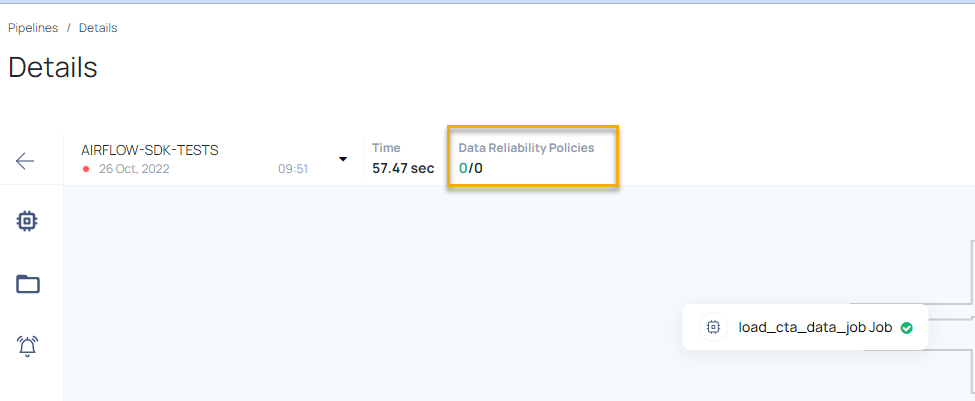Click the 0/0 policies count

471,168
